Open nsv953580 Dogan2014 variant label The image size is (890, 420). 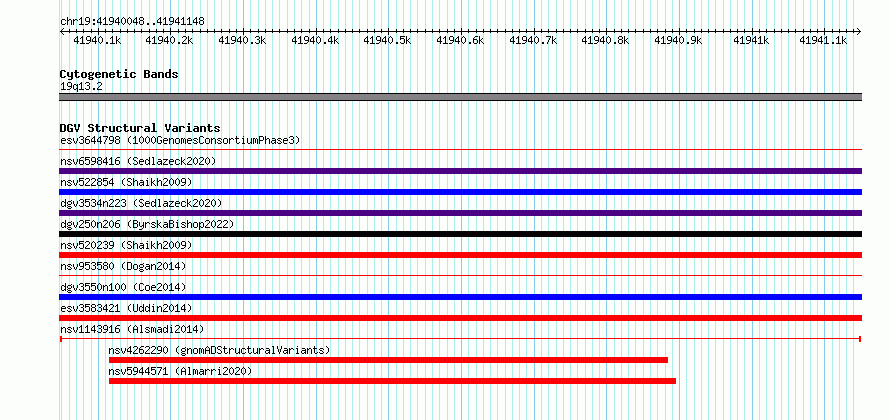pyautogui.click(x=123, y=266)
